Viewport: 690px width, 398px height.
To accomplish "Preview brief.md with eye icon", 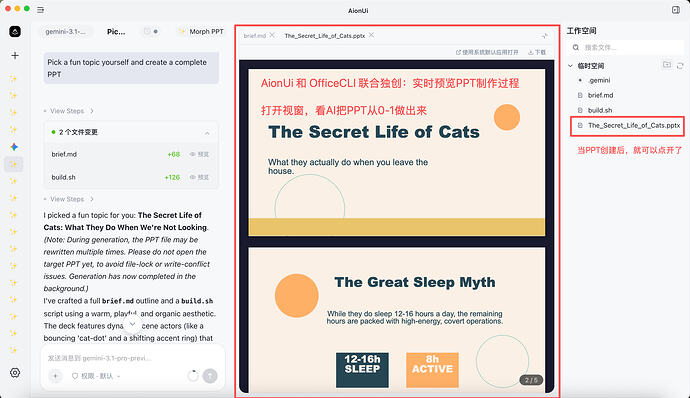I will tap(199, 154).
